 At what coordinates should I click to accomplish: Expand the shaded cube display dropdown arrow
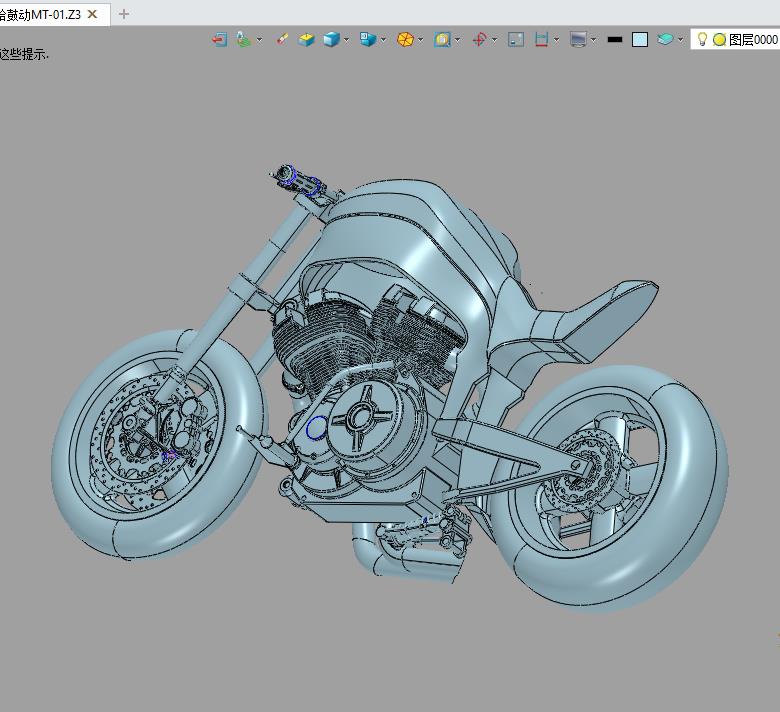(347, 40)
